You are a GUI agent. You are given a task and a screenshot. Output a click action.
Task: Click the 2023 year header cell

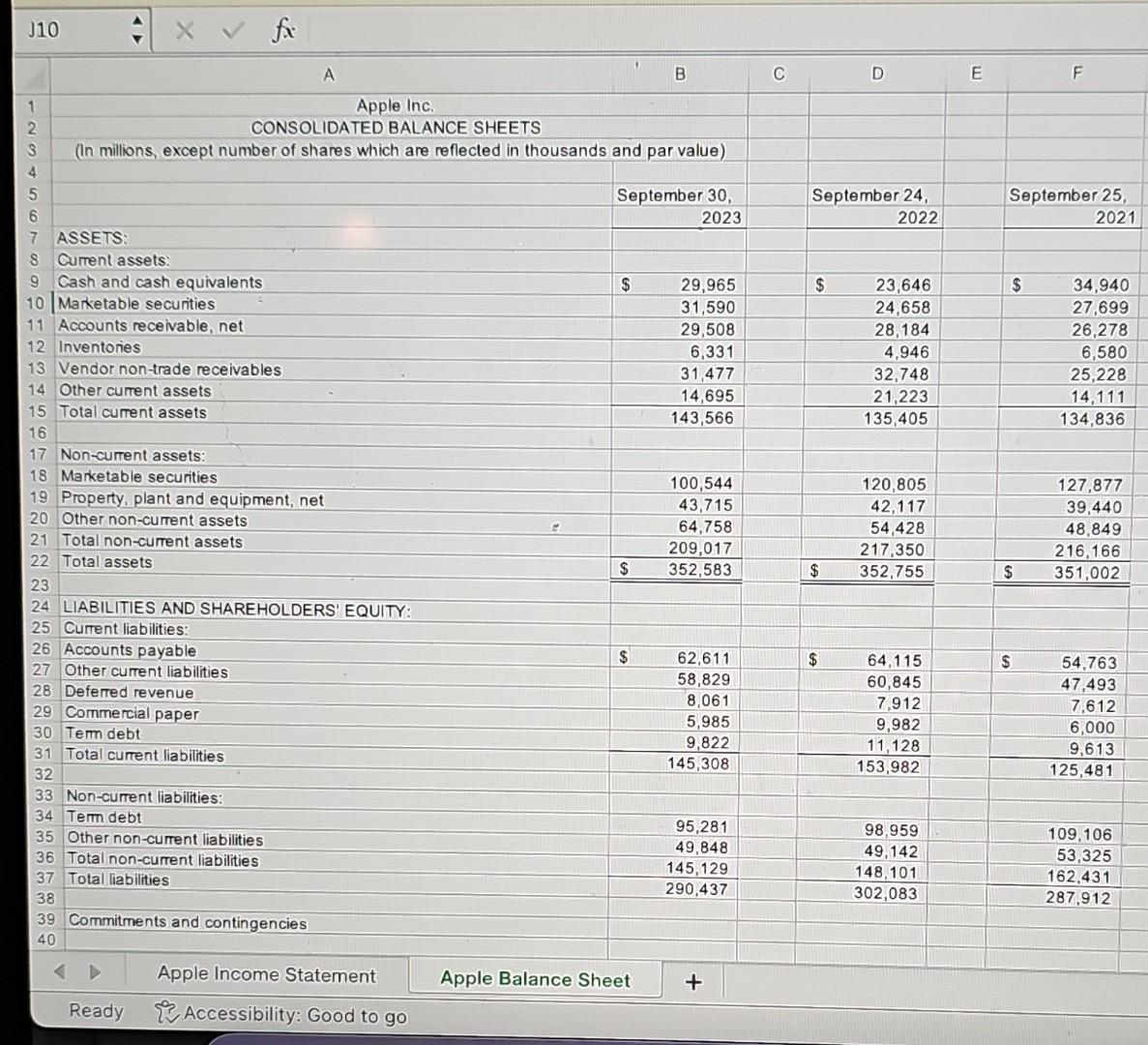[x=721, y=218]
